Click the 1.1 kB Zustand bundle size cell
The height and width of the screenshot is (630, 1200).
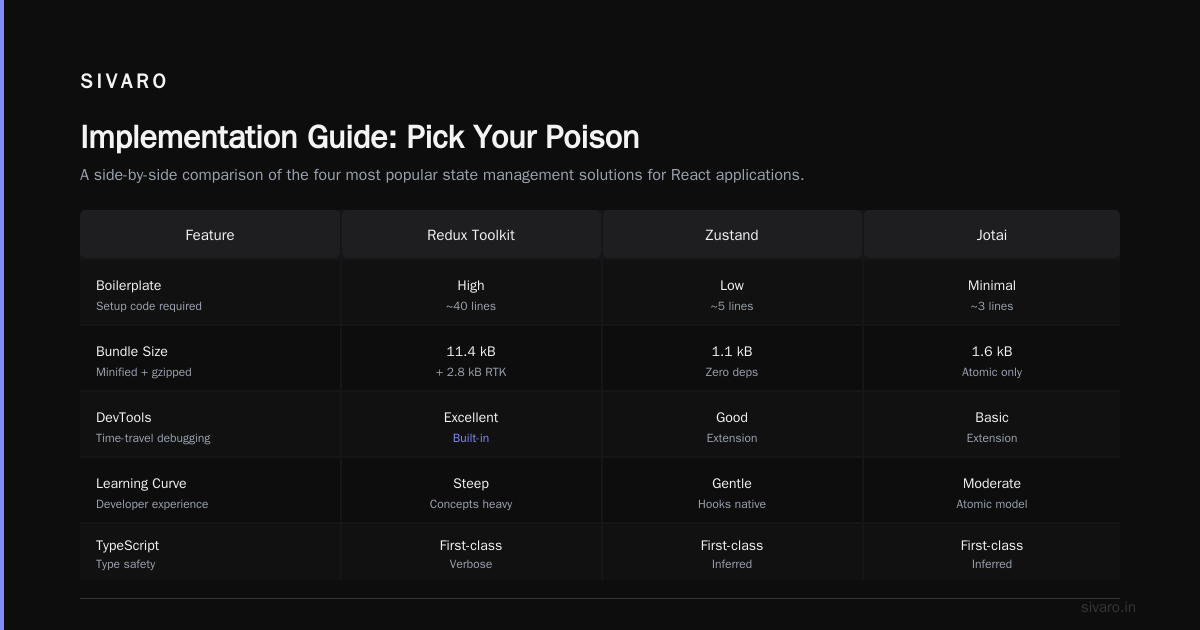732,360
